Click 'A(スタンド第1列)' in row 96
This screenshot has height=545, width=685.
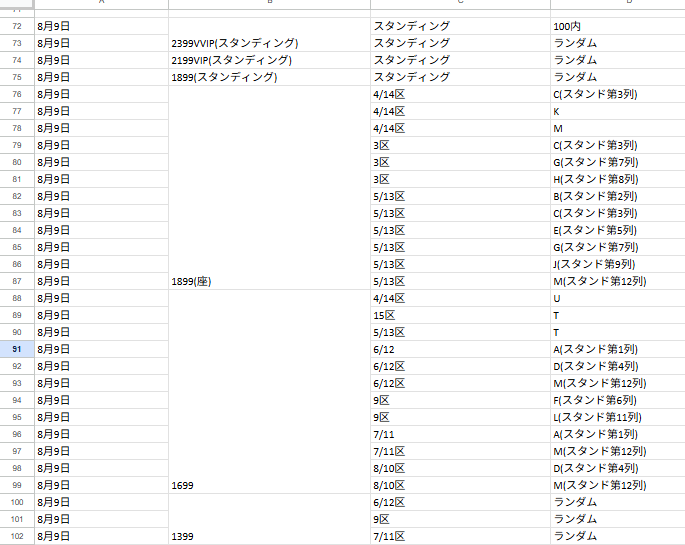click(x=618, y=435)
